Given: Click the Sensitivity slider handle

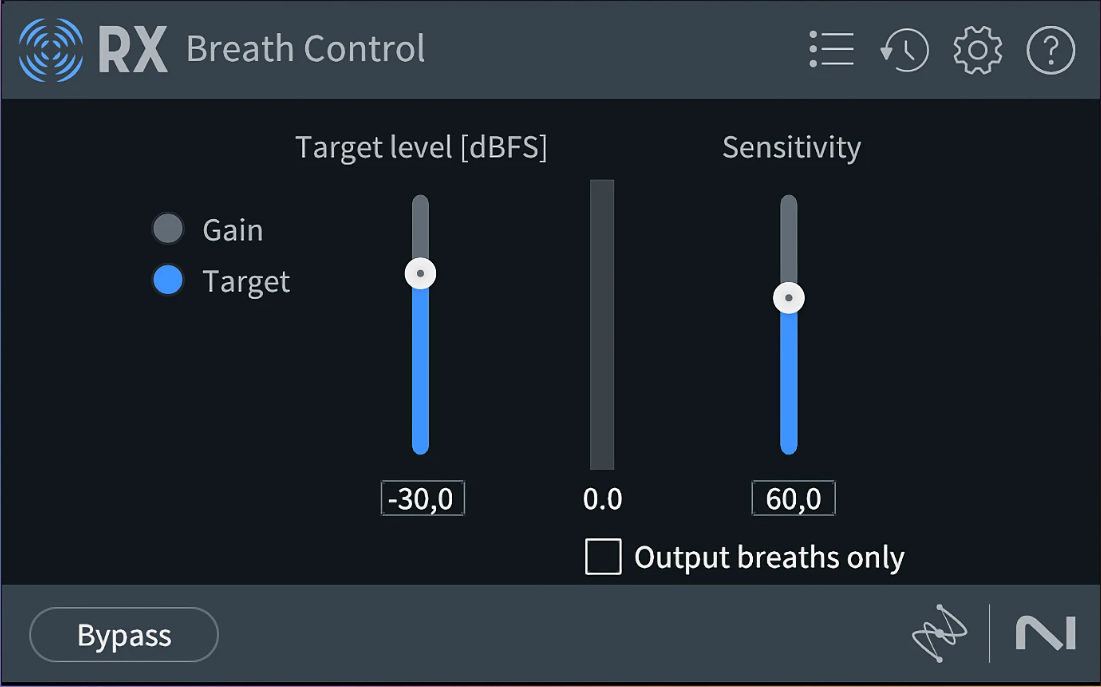Looking at the screenshot, I should tap(789, 297).
